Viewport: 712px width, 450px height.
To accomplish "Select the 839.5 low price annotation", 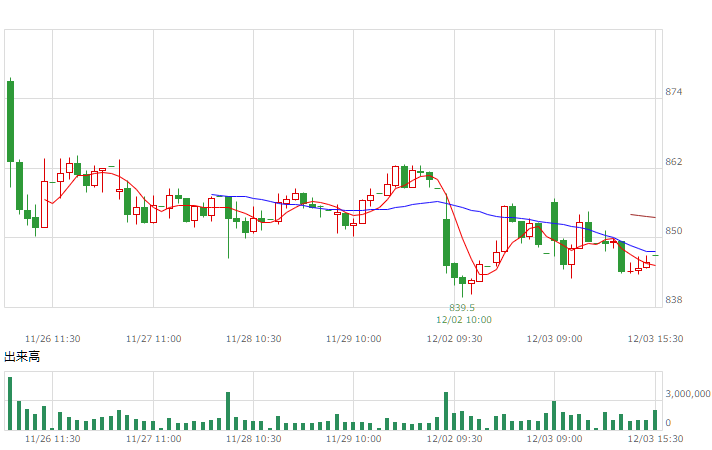I will coord(462,308).
